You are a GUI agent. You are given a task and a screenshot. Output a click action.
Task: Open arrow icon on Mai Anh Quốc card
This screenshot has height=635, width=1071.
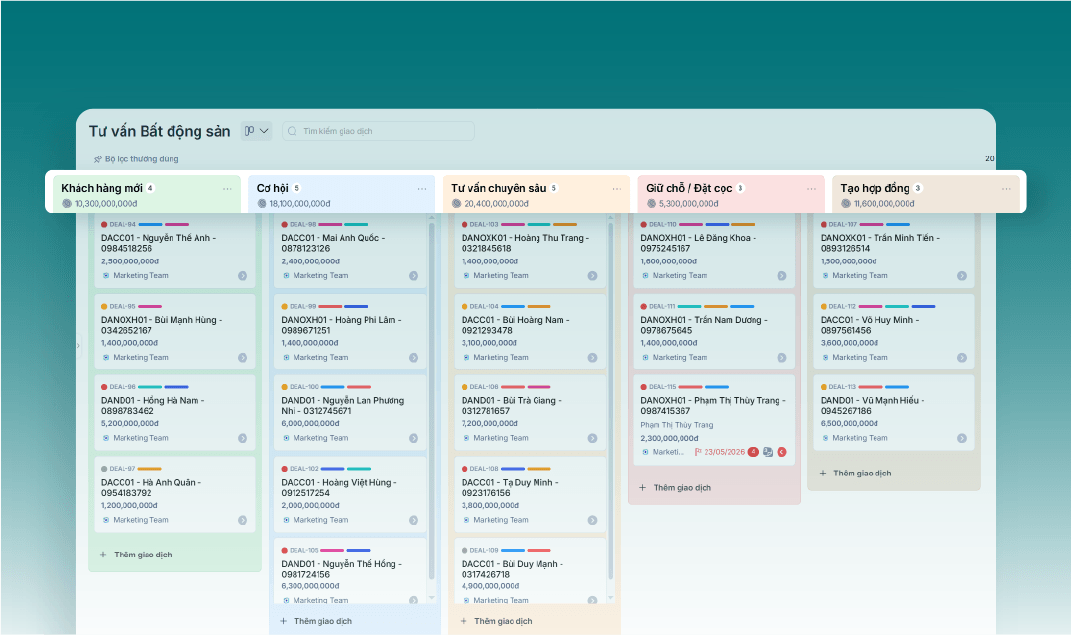[413, 276]
